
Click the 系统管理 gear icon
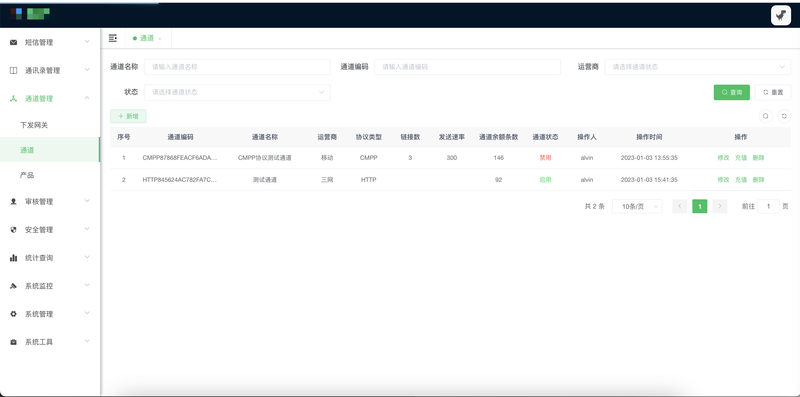[x=14, y=314]
